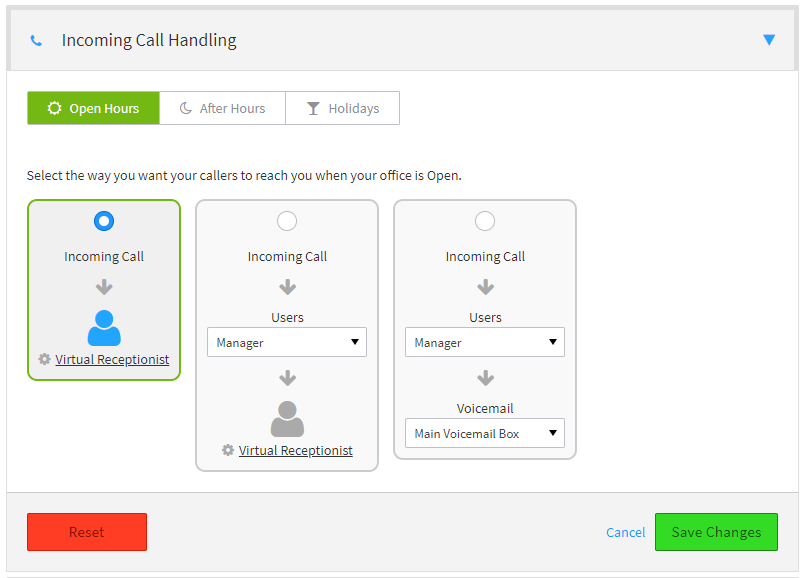Switch to the After Hours tab
This screenshot has width=805, height=578.
pos(222,108)
